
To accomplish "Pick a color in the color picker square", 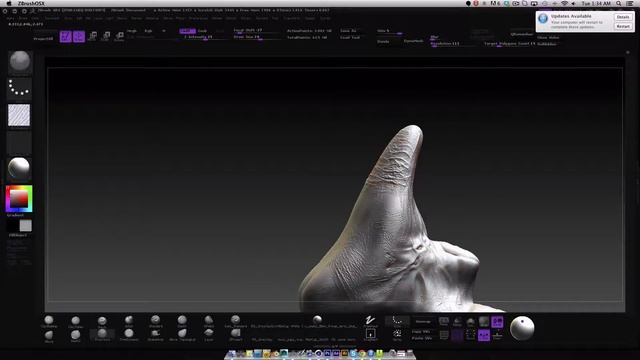I will [x=19, y=199].
